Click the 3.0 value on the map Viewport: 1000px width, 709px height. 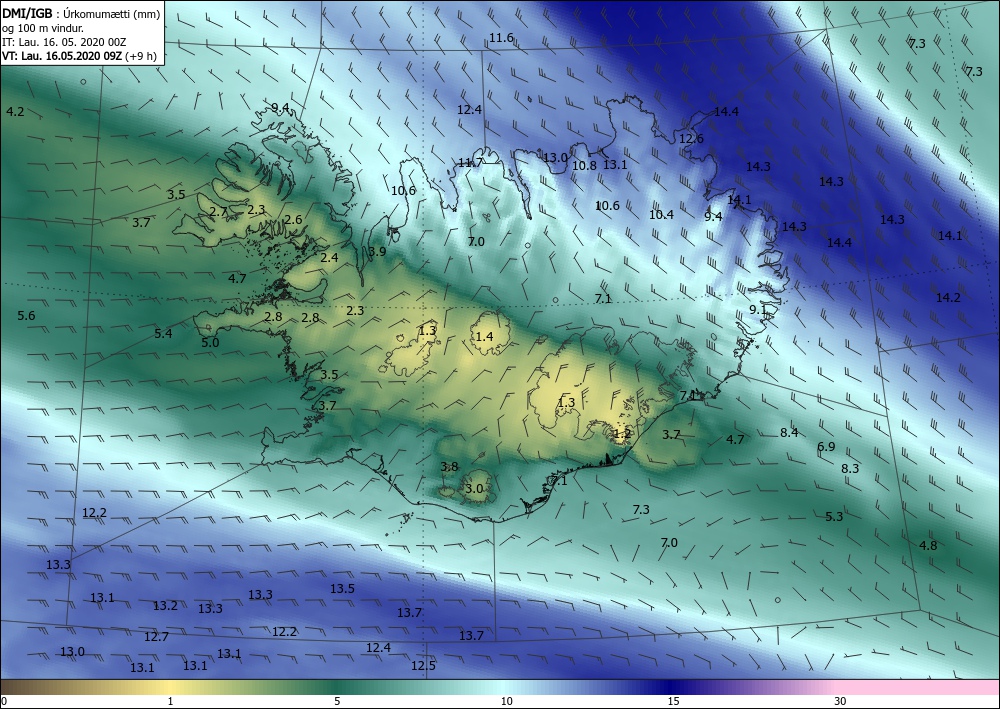coord(474,489)
